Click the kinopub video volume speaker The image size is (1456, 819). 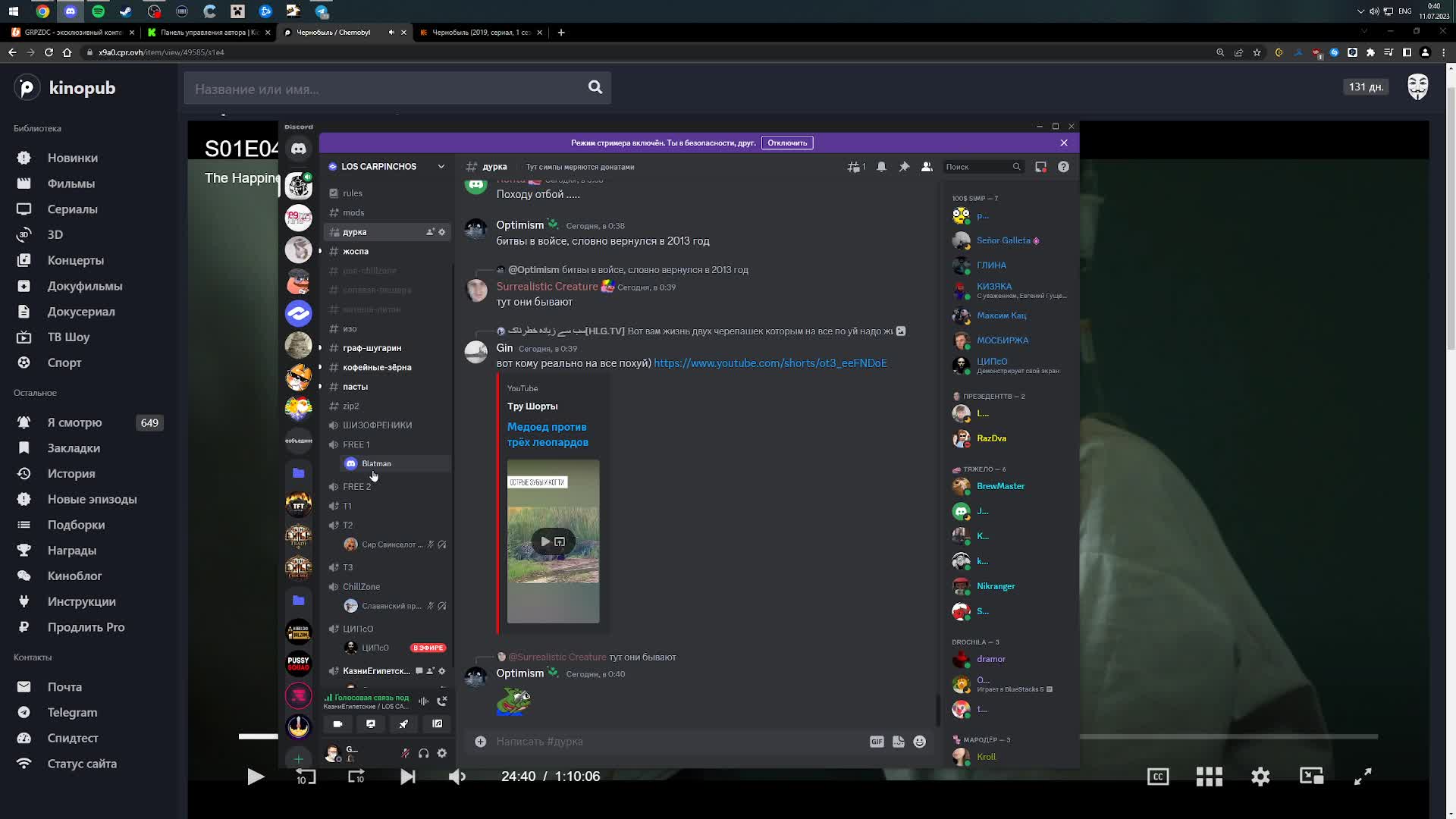click(x=457, y=777)
